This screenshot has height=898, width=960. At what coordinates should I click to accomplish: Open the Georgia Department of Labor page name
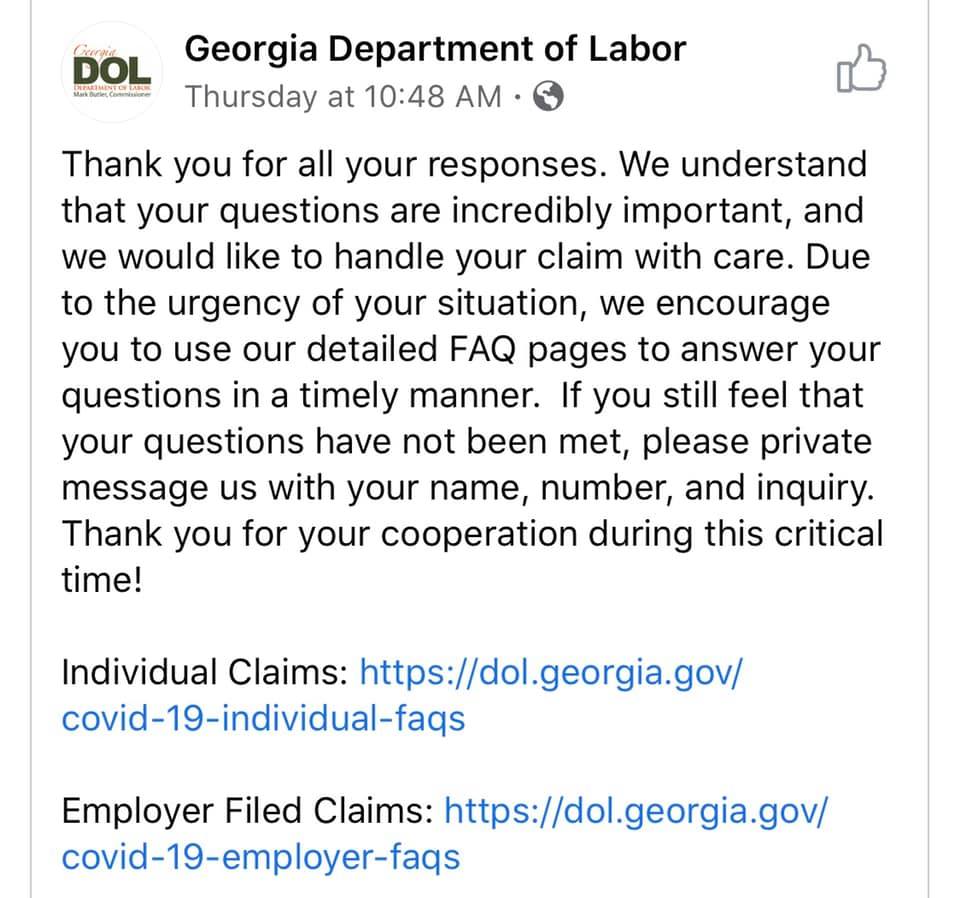[435, 49]
